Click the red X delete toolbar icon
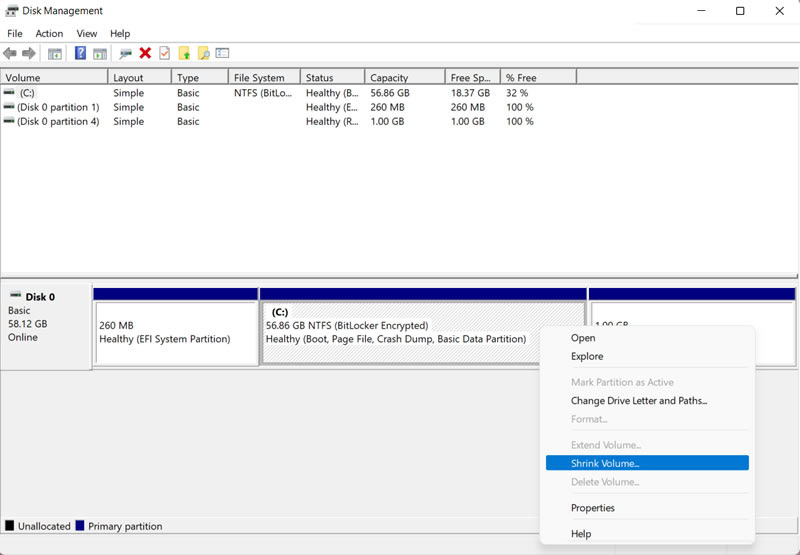Screen dimensions: 800x555 [145, 53]
